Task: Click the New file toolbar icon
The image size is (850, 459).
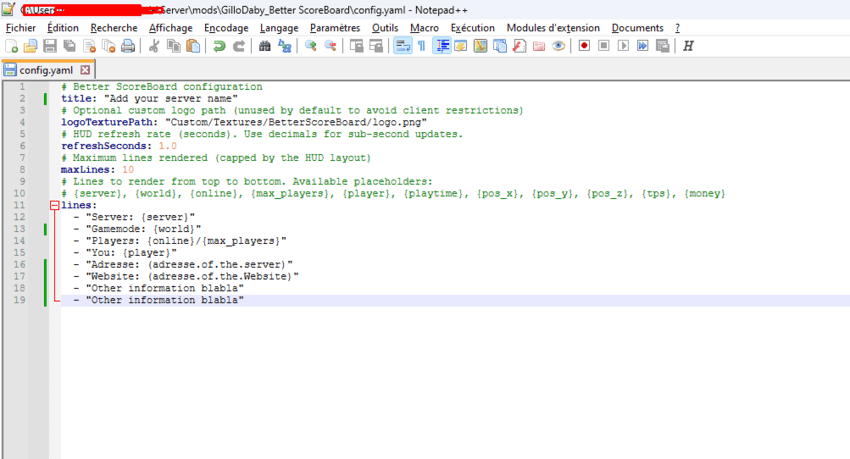Action: pos(12,46)
